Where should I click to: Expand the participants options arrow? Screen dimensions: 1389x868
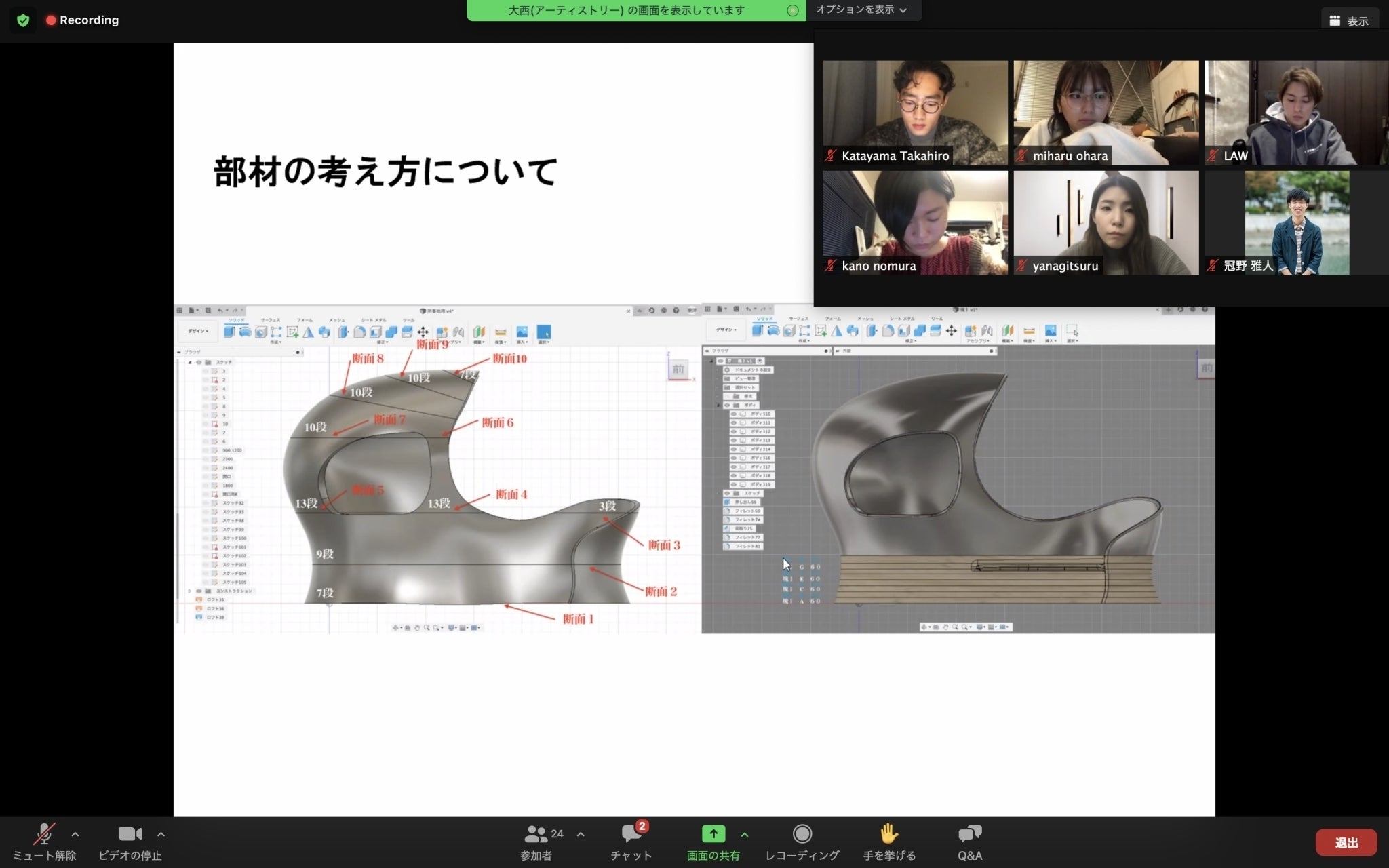(x=581, y=834)
